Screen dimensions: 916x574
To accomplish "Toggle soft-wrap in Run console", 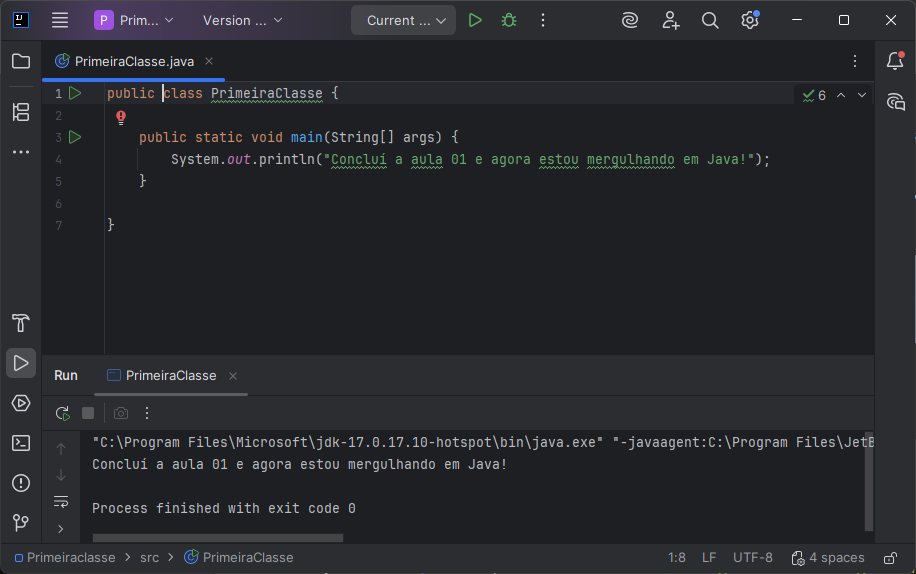I will coord(61,501).
